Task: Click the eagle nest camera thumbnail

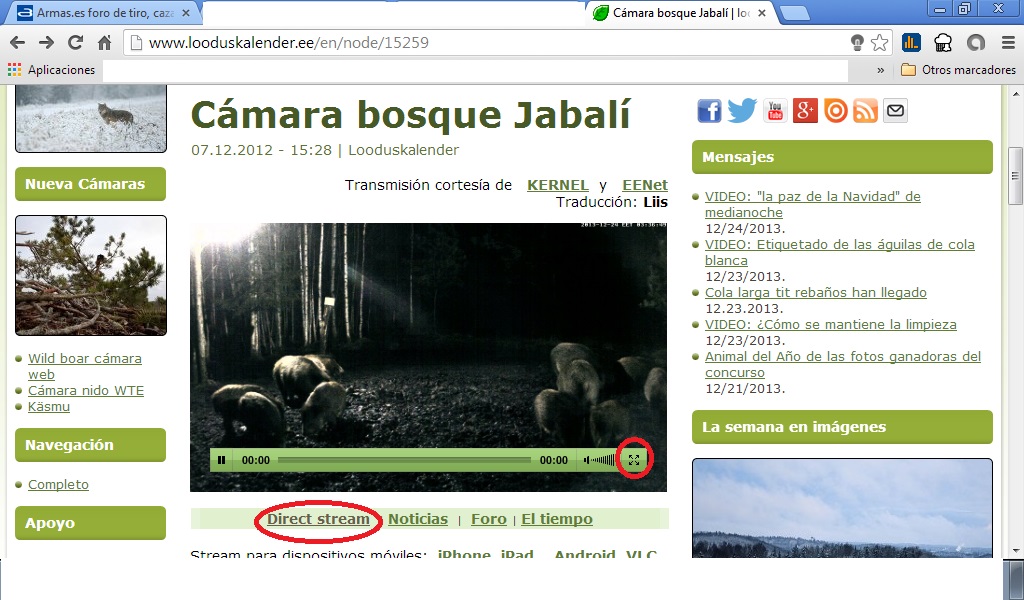Action: coord(91,275)
